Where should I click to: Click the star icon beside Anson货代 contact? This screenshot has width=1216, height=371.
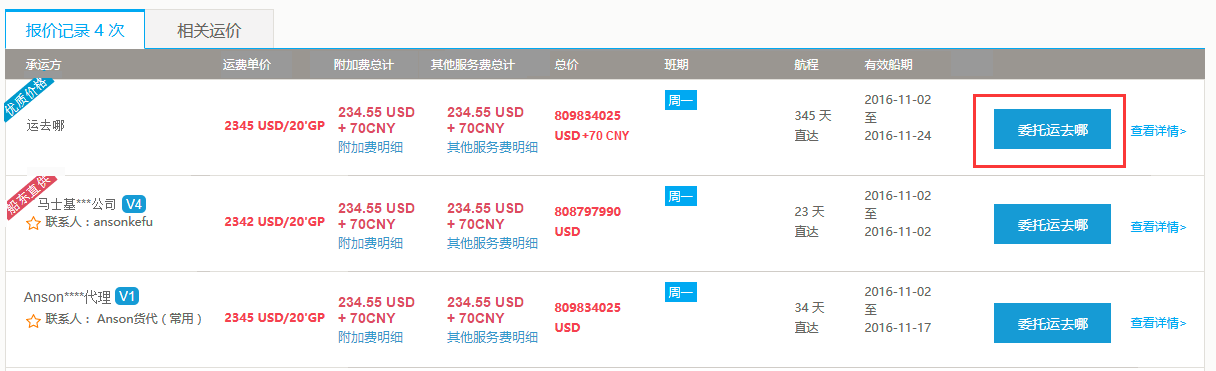33,320
